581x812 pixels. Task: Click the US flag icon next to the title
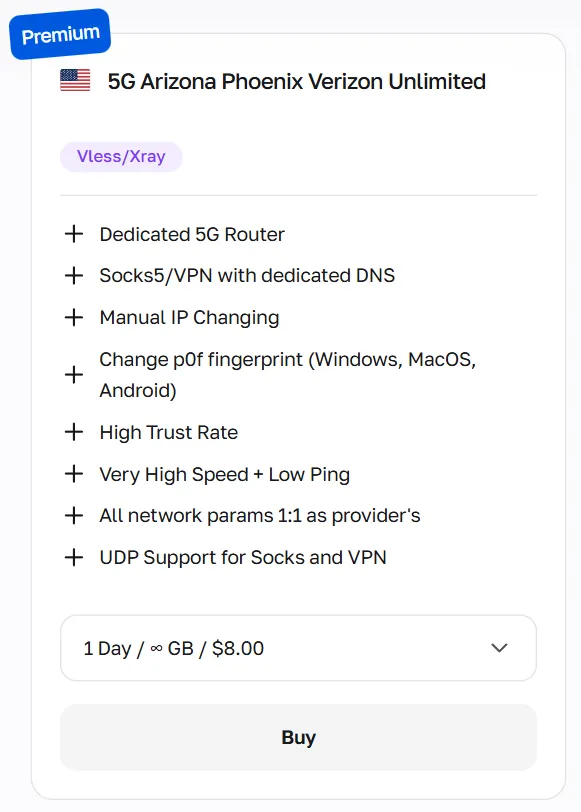coord(72,81)
